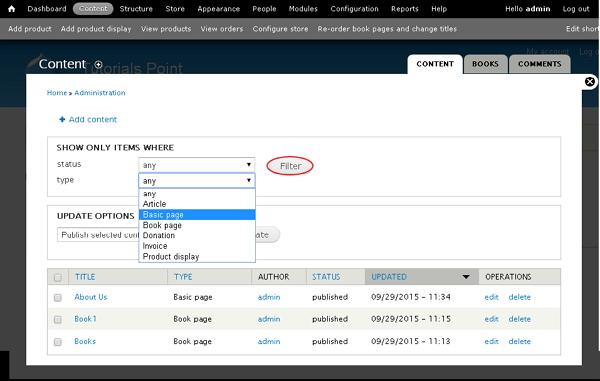The width and height of the screenshot is (600, 381).
Task: Click edit in the About Us row
Action: tap(491, 297)
